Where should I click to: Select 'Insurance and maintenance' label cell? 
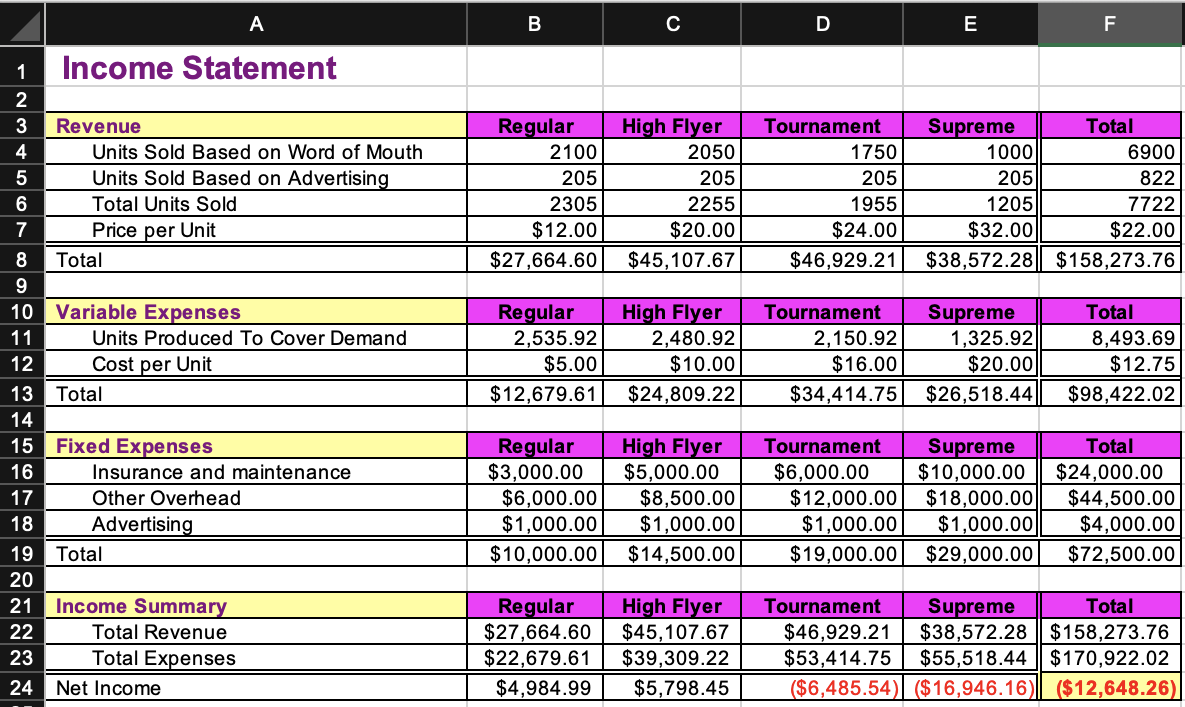[x=256, y=472]
